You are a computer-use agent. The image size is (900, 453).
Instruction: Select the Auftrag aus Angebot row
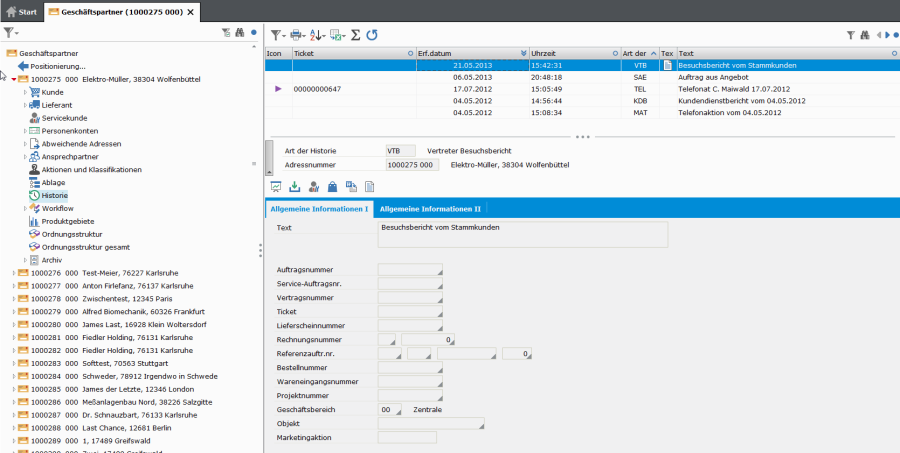tap(582, 77)
